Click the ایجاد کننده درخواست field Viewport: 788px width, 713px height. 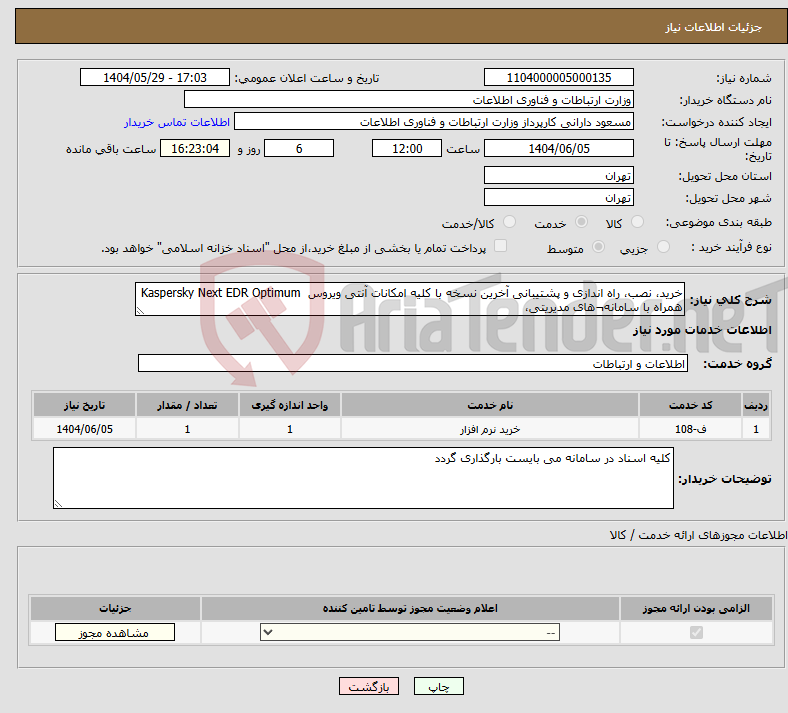[434, 122]
